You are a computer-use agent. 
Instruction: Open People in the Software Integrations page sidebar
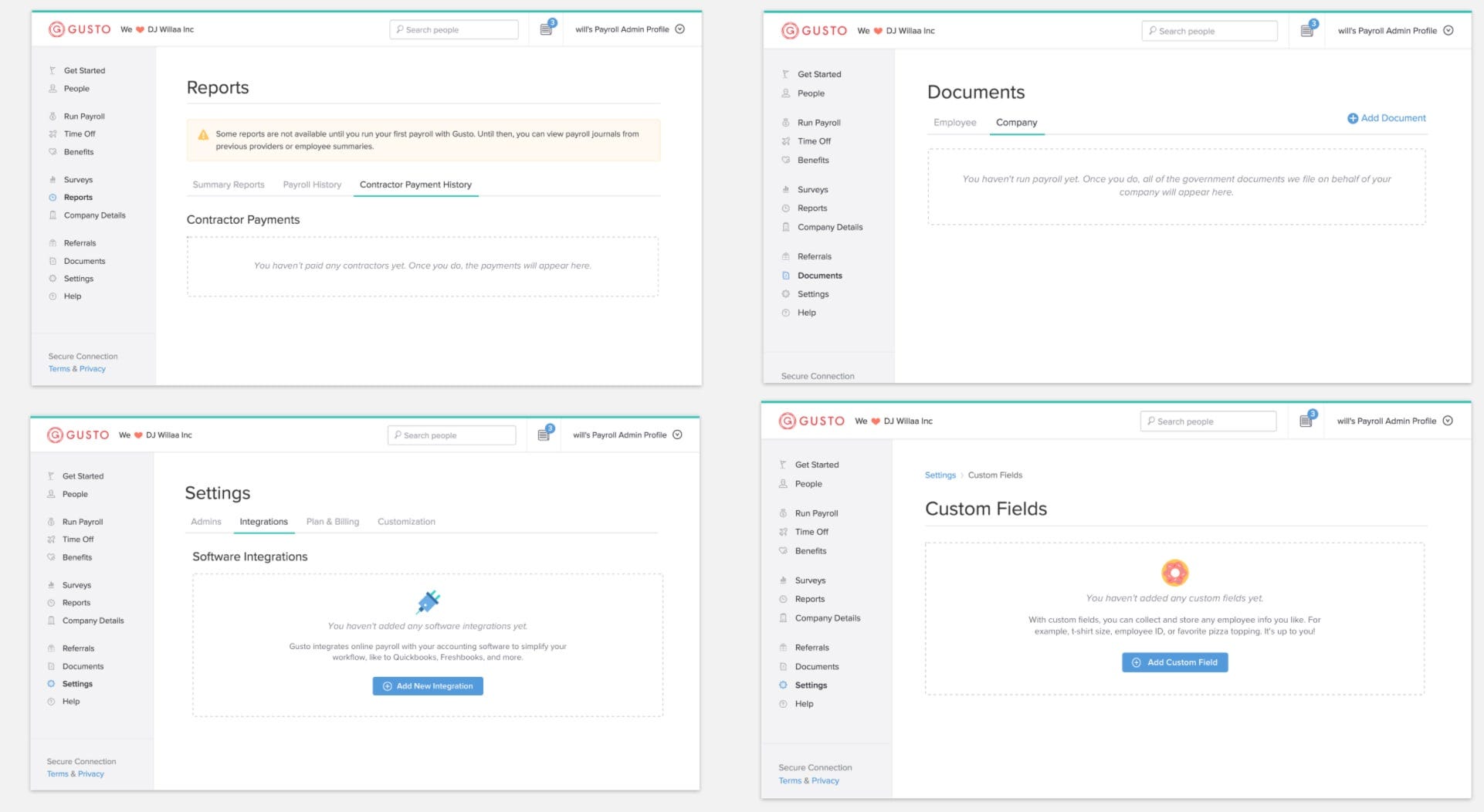pos(75,494)
